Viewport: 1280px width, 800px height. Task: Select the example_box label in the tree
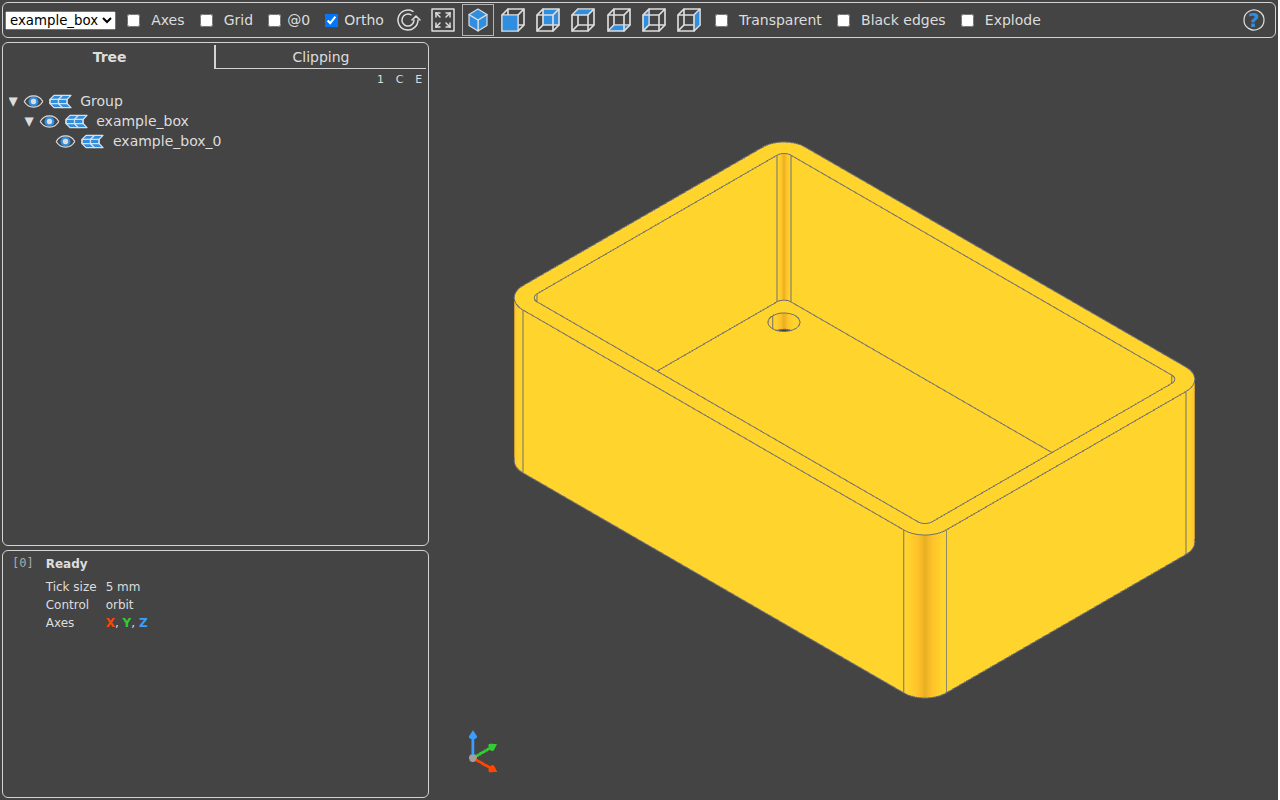pos(142,121)
